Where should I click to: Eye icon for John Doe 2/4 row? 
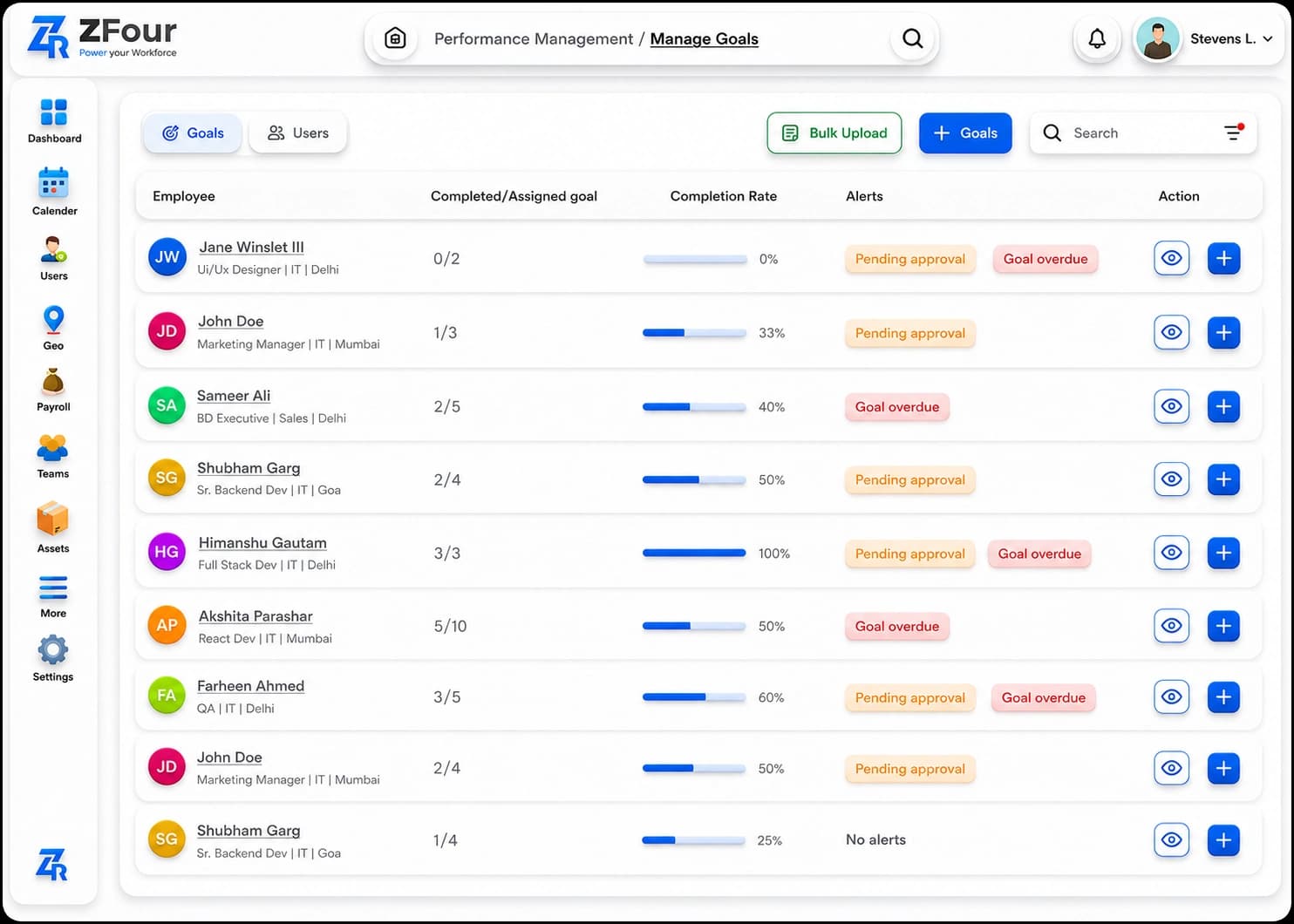pos(1171,768)
